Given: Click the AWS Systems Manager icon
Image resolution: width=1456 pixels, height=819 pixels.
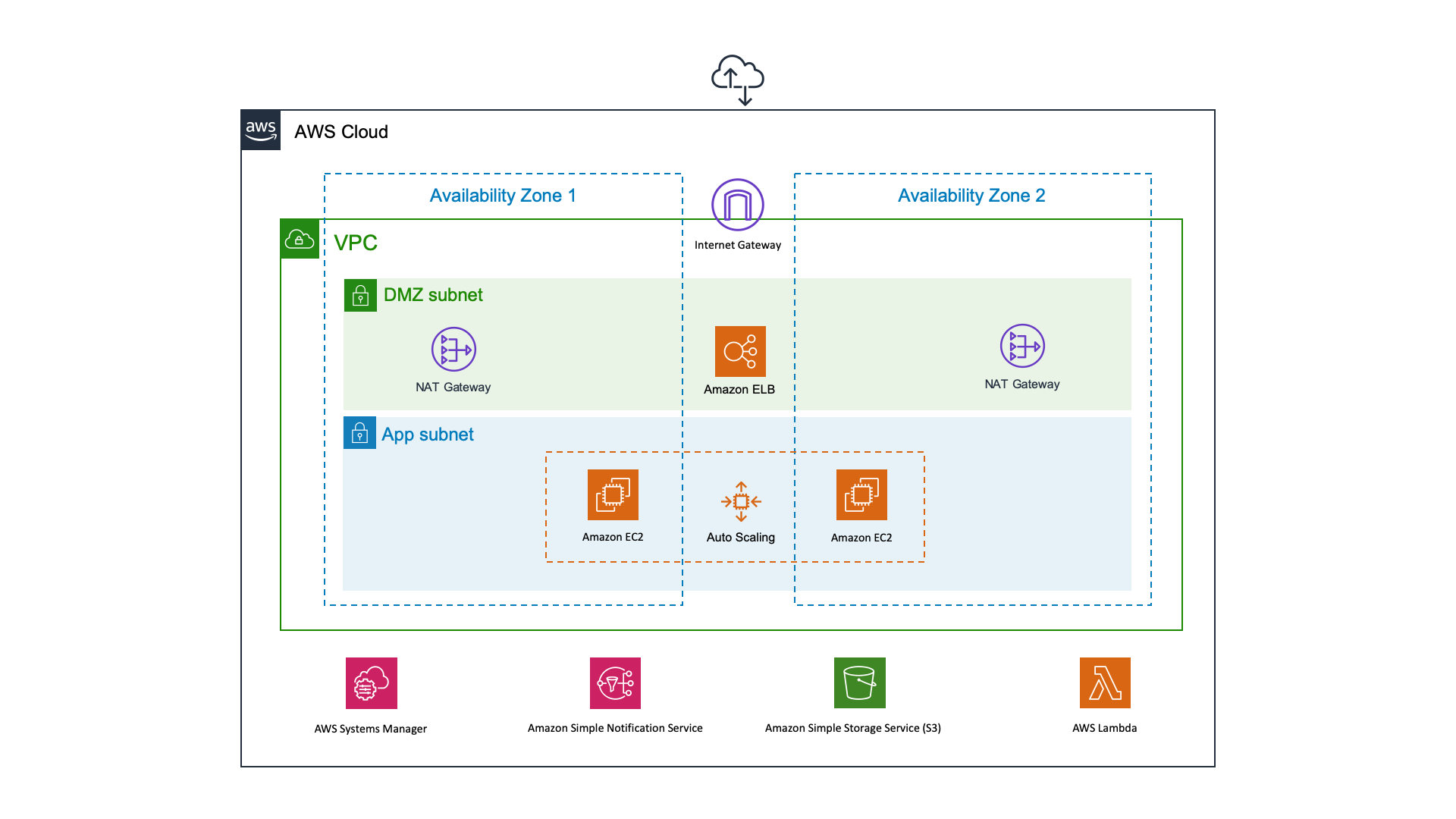Looking at the screenshot, I should click(372, 683).
